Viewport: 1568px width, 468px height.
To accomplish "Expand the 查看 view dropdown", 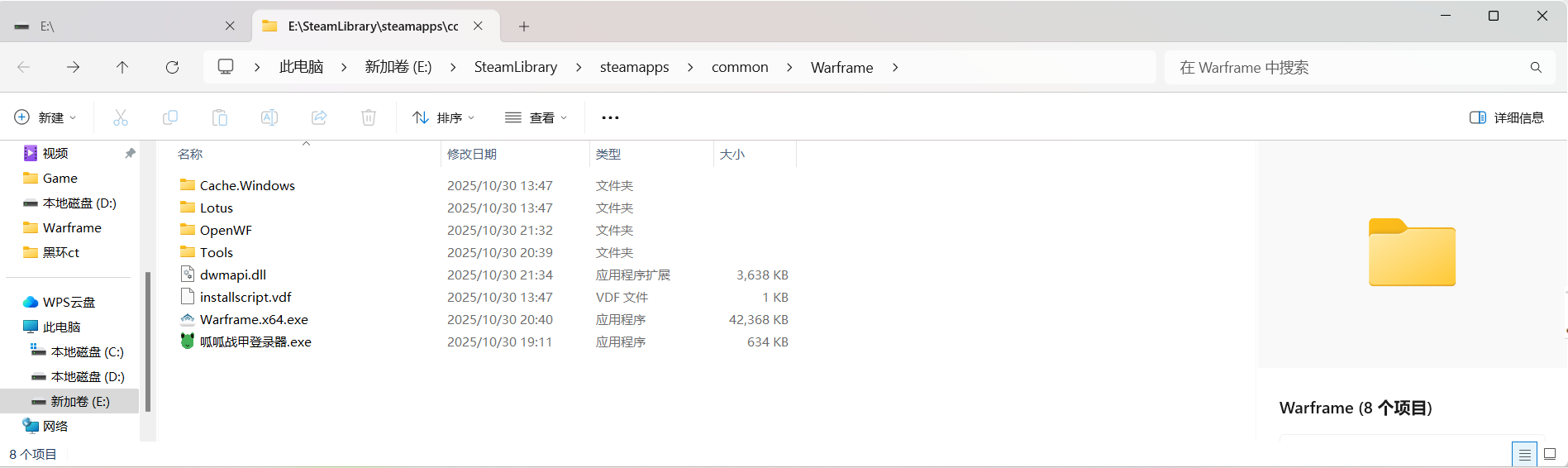I will coord(536,117).
